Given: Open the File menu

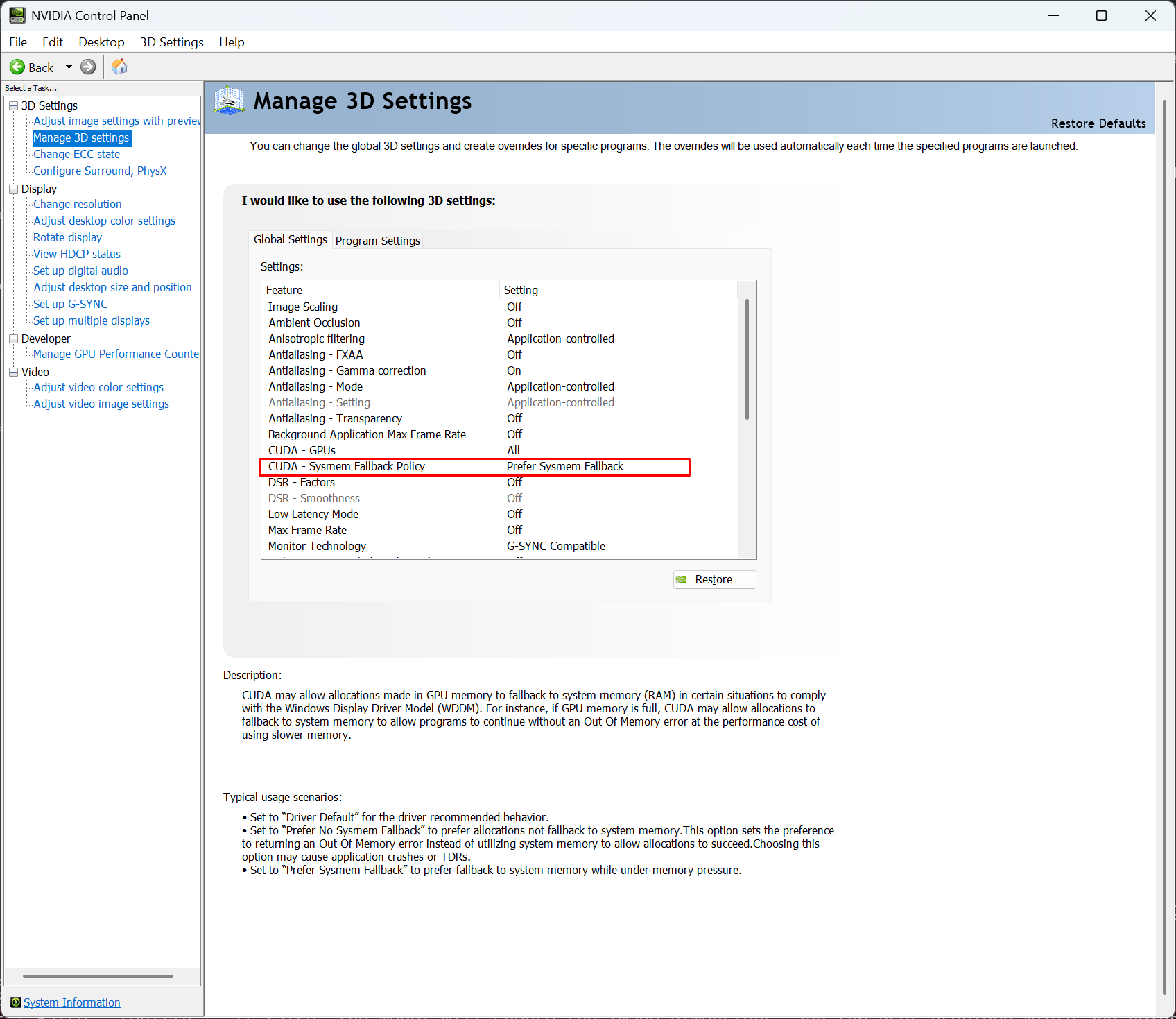Looking at the screenshot, I should [x=18, y=42].
